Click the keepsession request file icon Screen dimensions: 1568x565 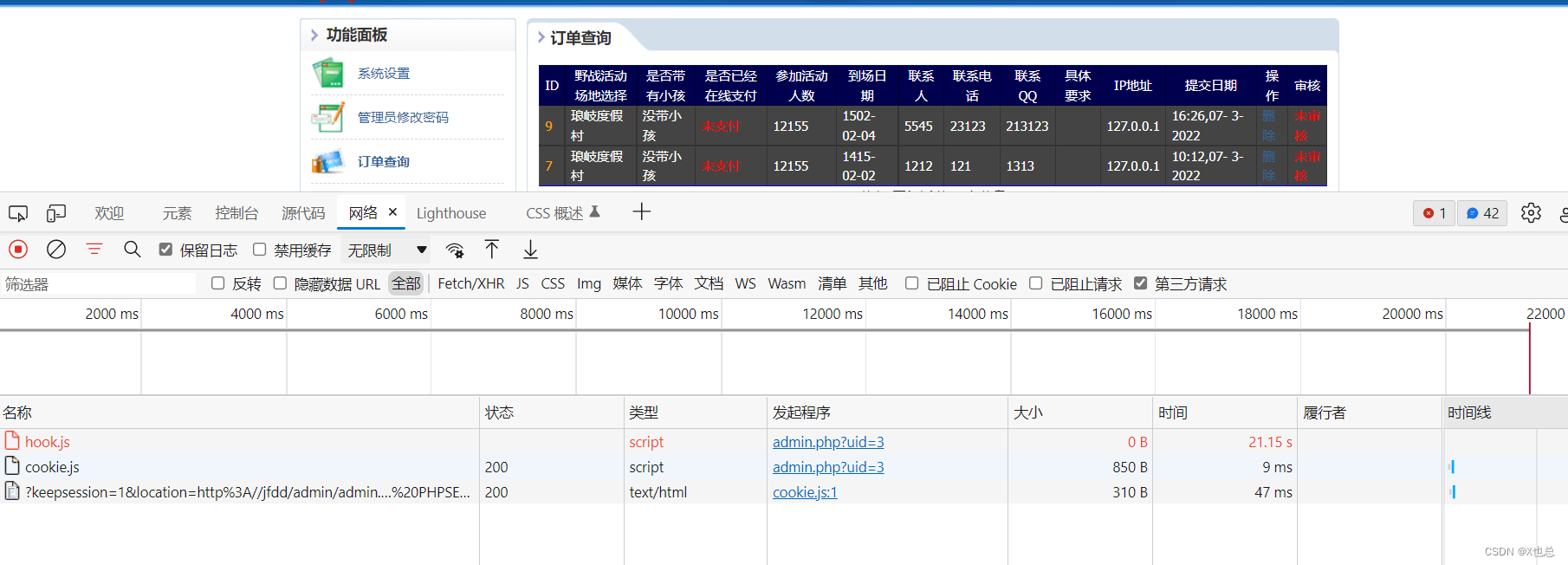click(x=12, y=491)
